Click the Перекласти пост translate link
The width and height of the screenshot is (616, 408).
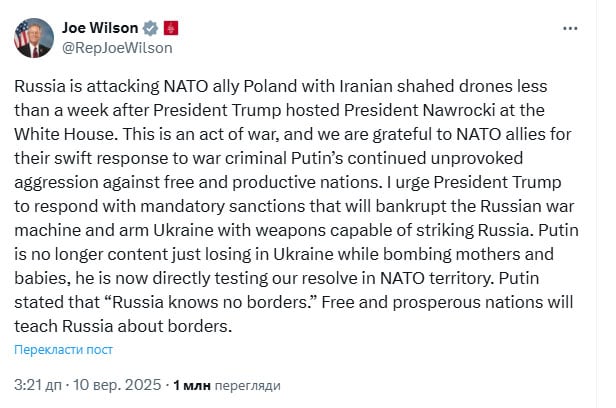pos(63,349)
